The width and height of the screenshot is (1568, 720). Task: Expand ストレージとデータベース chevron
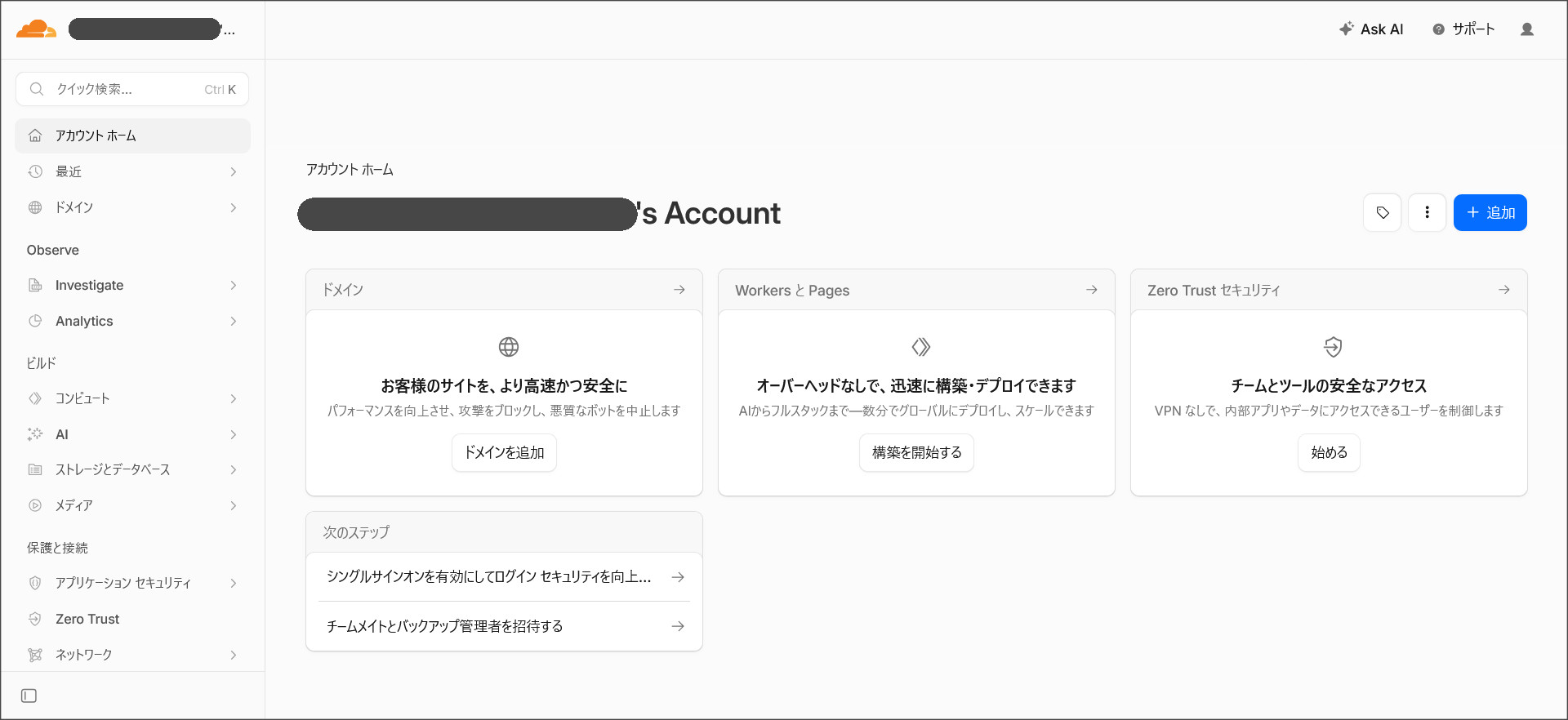coord(234,469)
